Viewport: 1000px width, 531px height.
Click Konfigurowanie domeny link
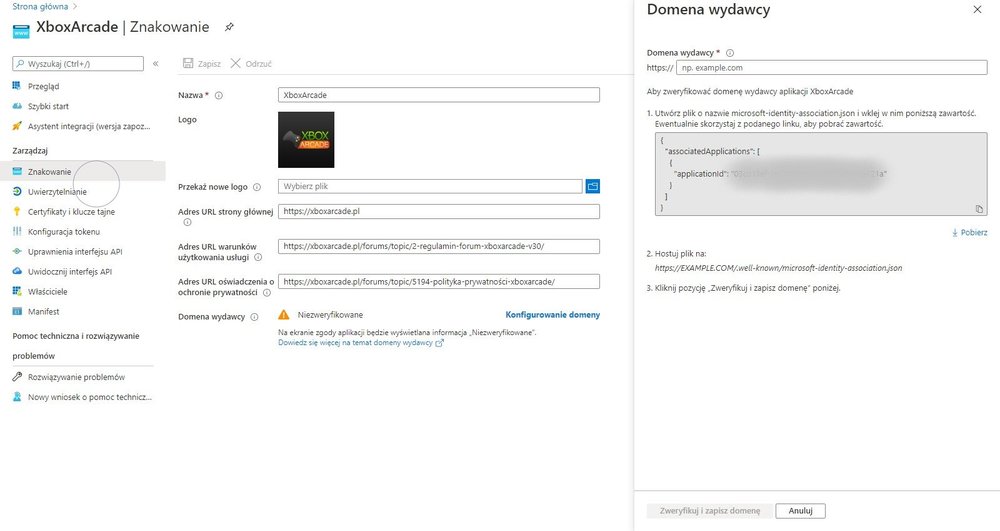point(552,314)
